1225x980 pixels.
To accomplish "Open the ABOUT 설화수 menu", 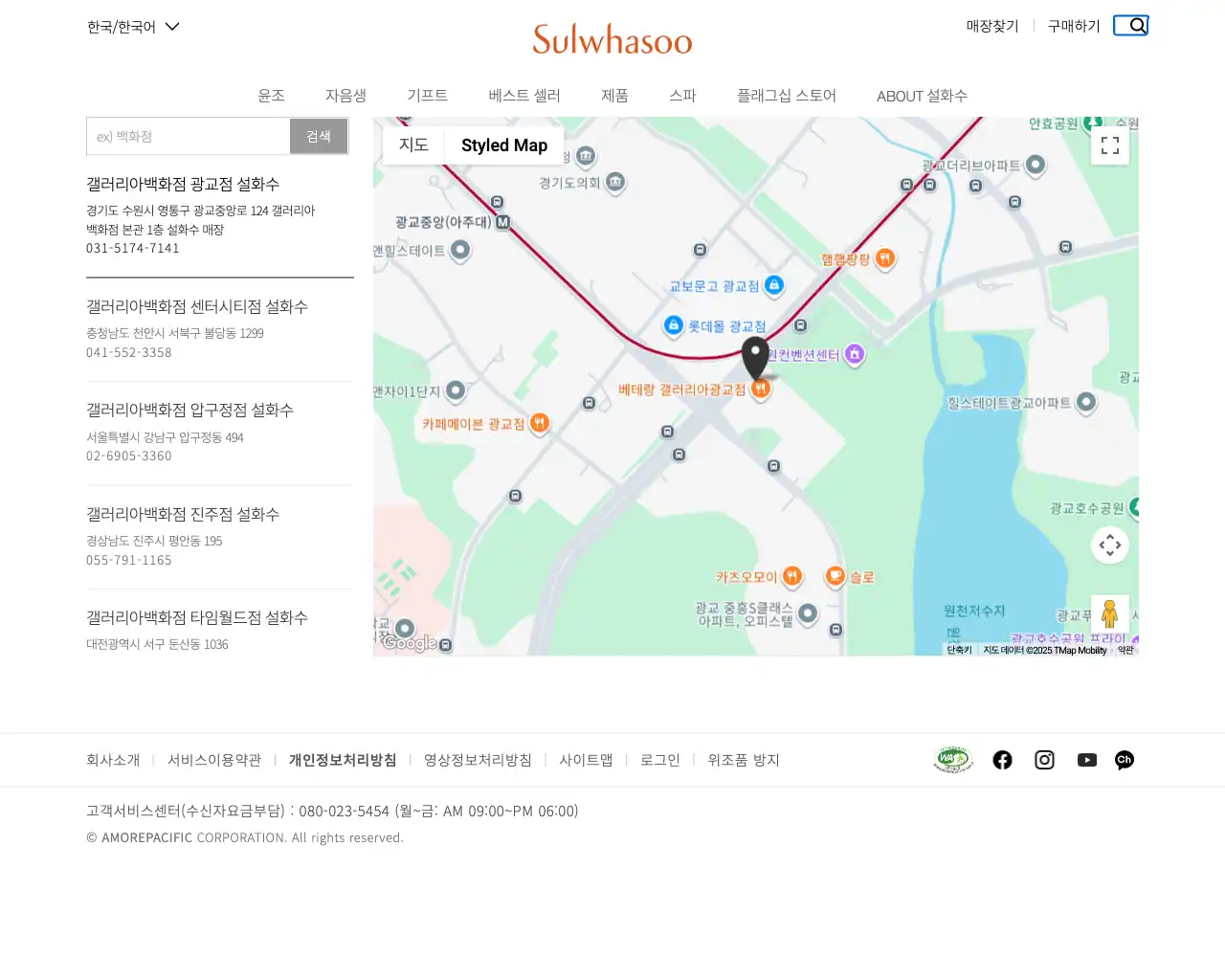I will click(x=922, y=96).
